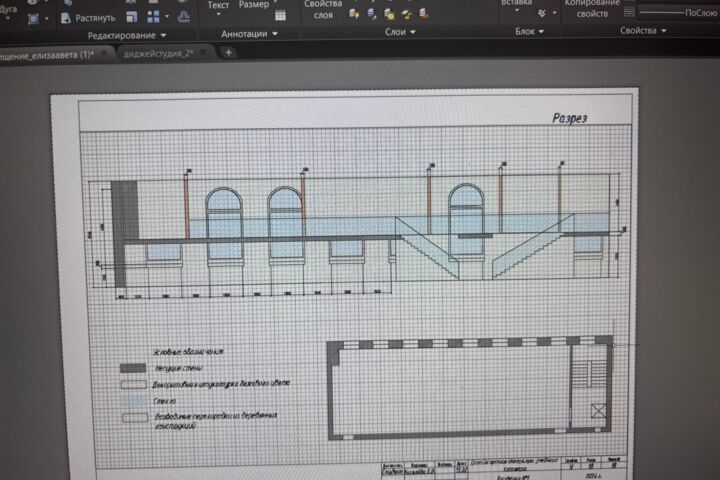Screen dimensions: 720x480
Task: Select the Stretch (Растянуть) tool icon
Action: [66, 18]
